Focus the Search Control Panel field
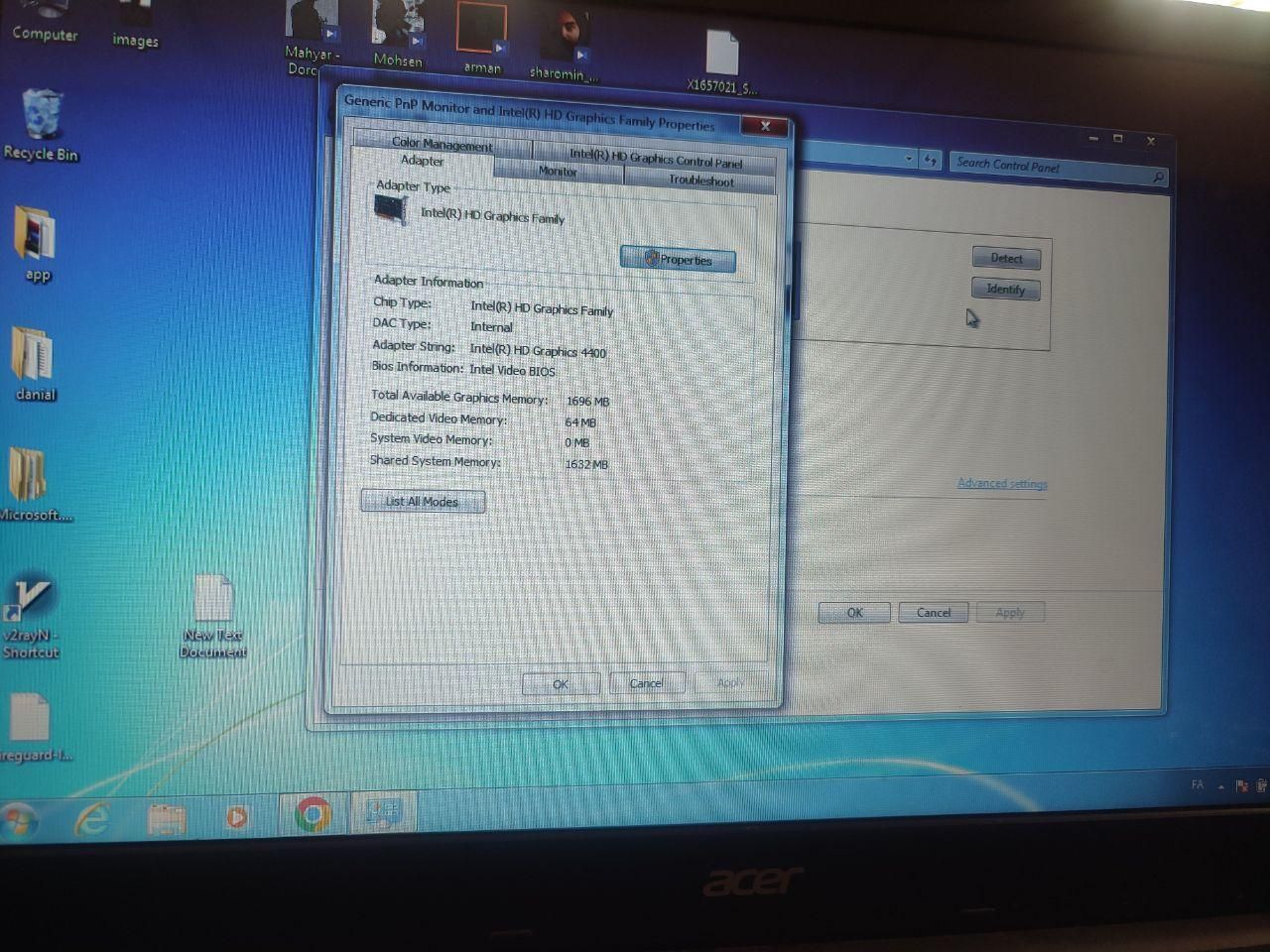Screen dimensions: 1270x952 (x=1058, y=169)
